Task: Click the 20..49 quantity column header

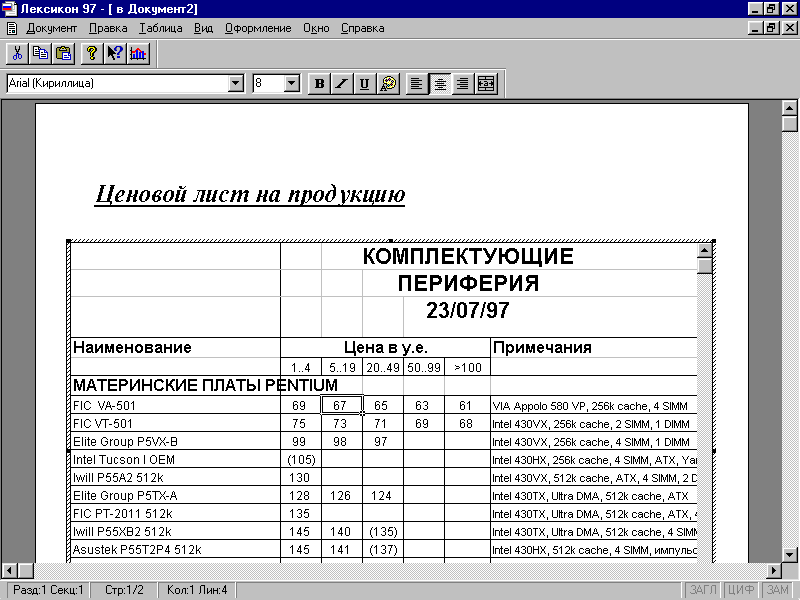Action: tap(383, 367)
